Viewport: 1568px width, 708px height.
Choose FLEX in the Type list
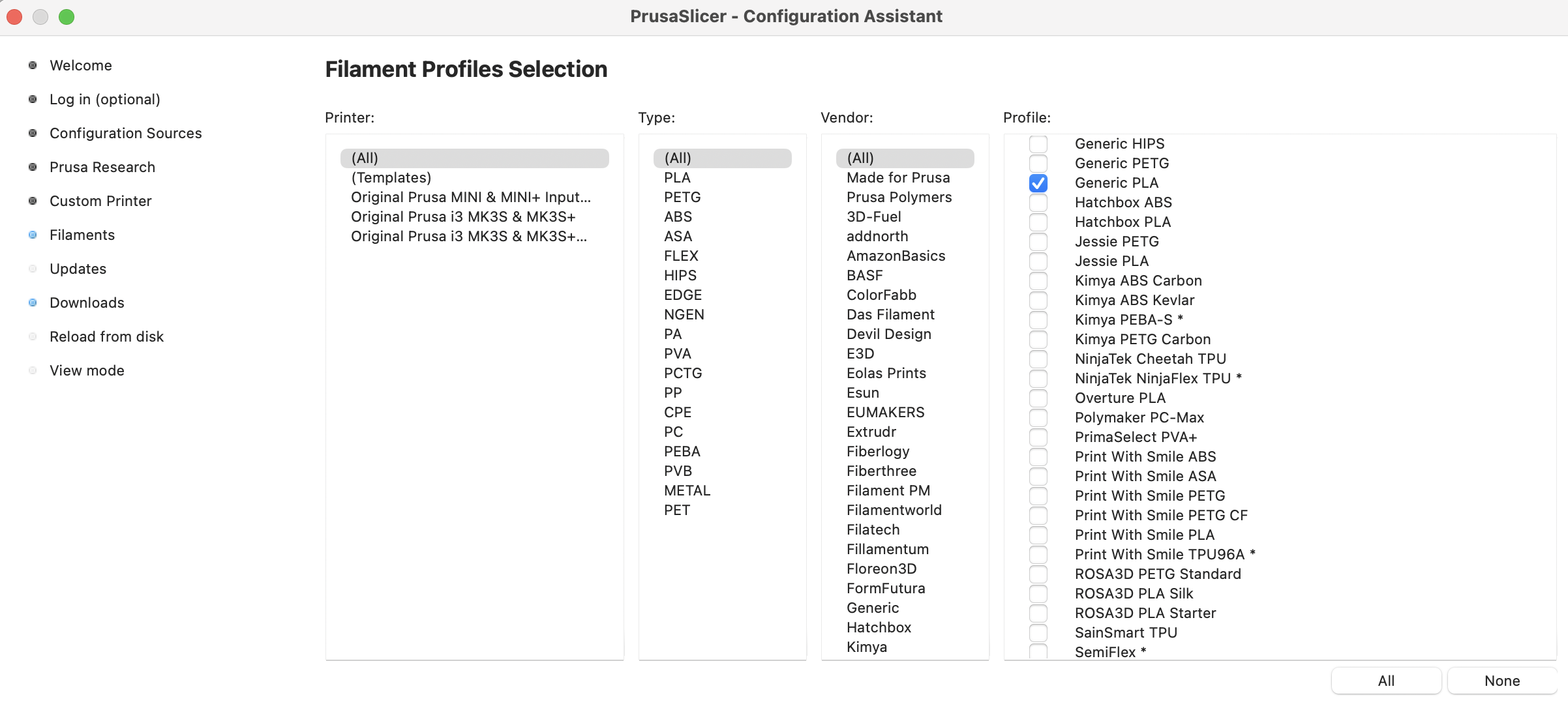click(x=681, y=256)
